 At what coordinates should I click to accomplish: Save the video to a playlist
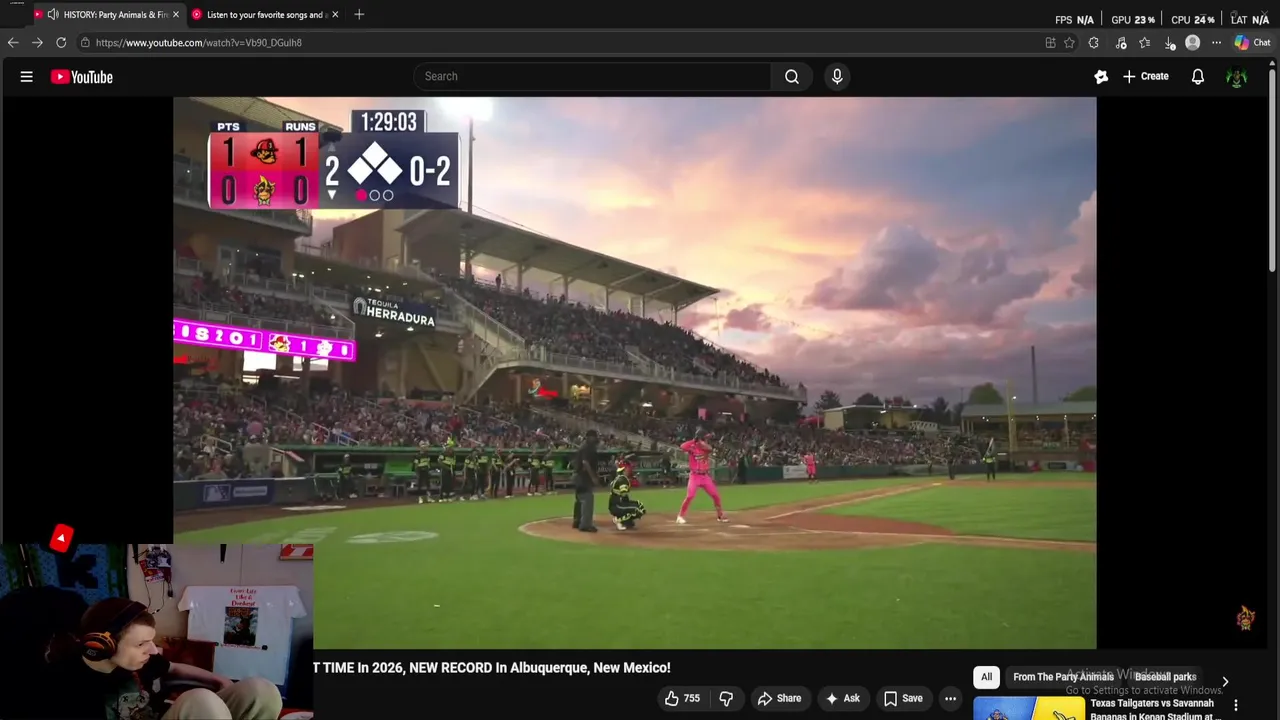point(903,698)
